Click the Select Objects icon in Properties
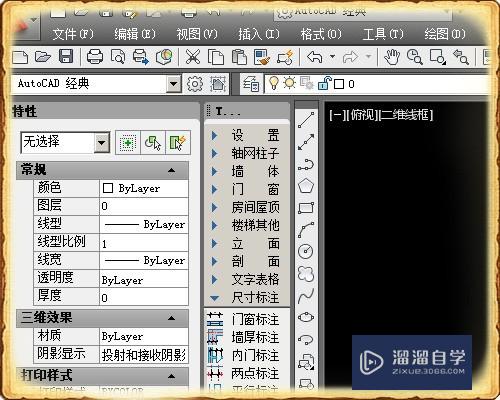 click(153, 143)
